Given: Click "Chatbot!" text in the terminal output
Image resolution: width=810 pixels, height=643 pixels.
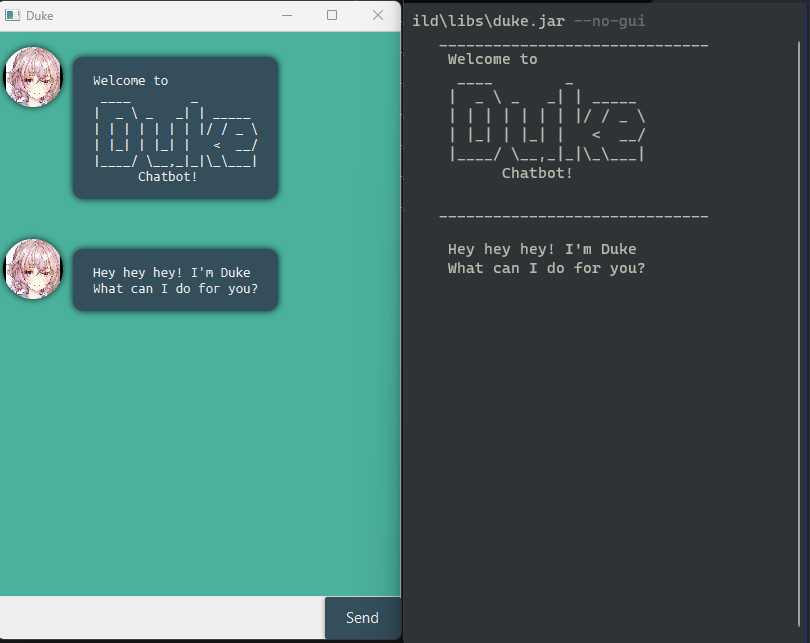Looking at the screenshot, I should click(537, 173).
